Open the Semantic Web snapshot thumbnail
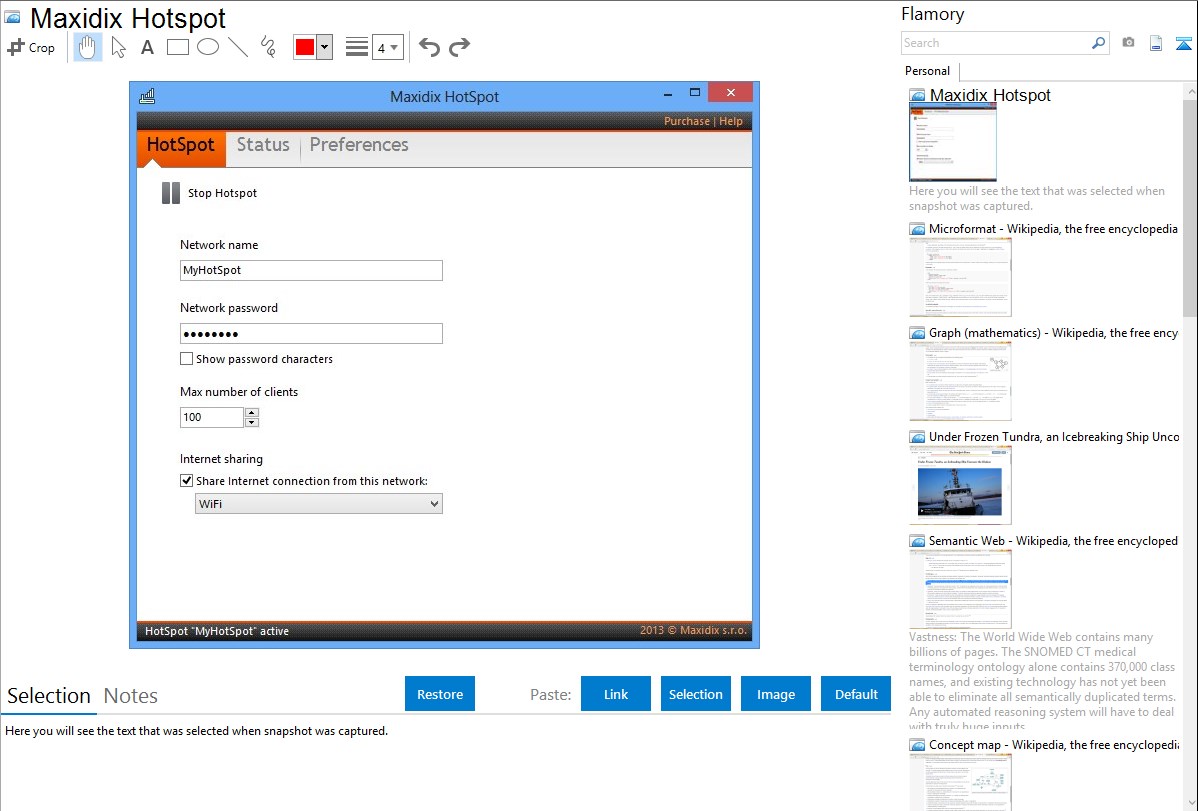 (x=960, y=589)
